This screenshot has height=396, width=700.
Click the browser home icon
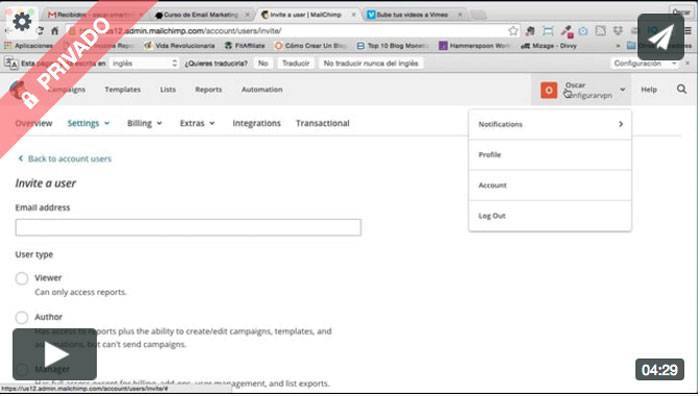click(x=55, y=31)
